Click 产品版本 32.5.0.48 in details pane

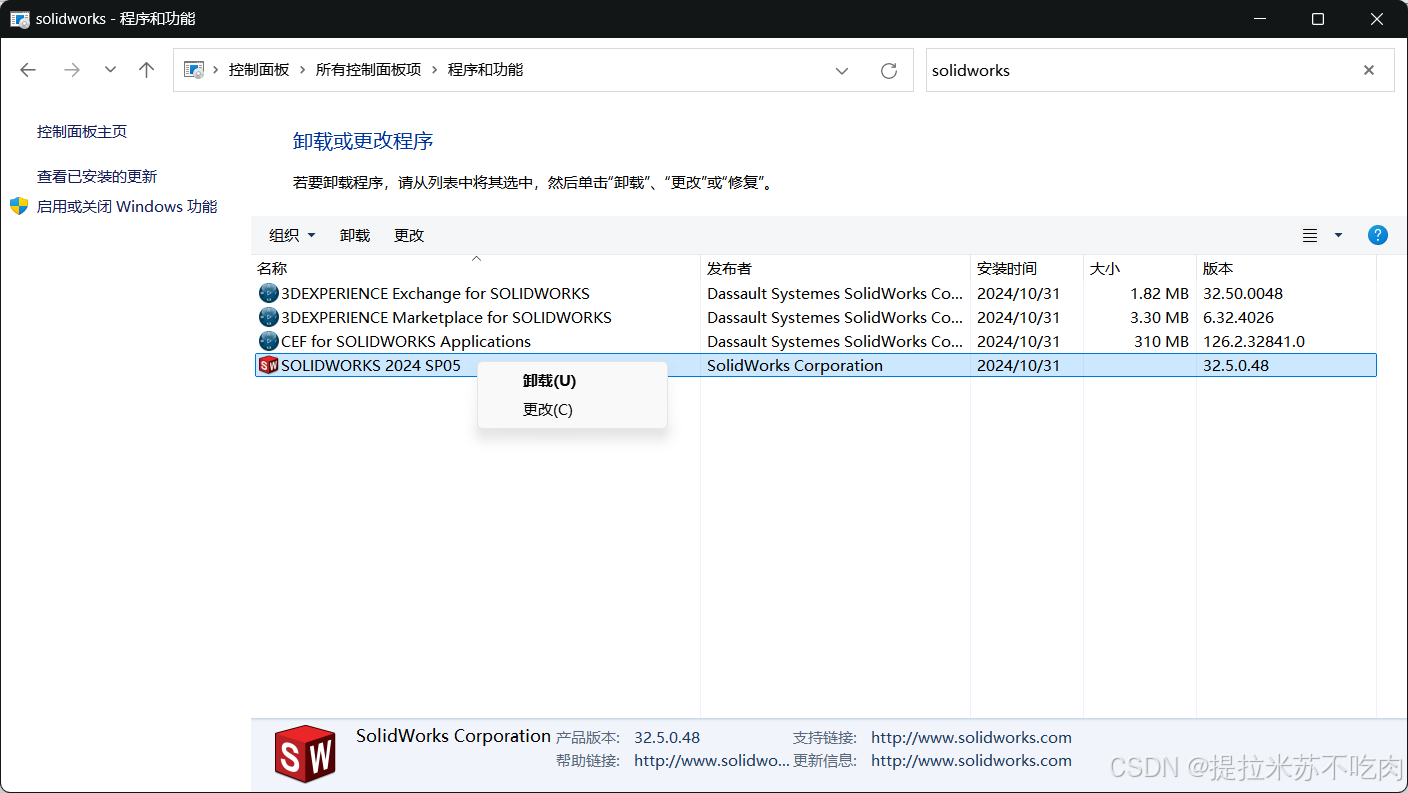(667, 738)
